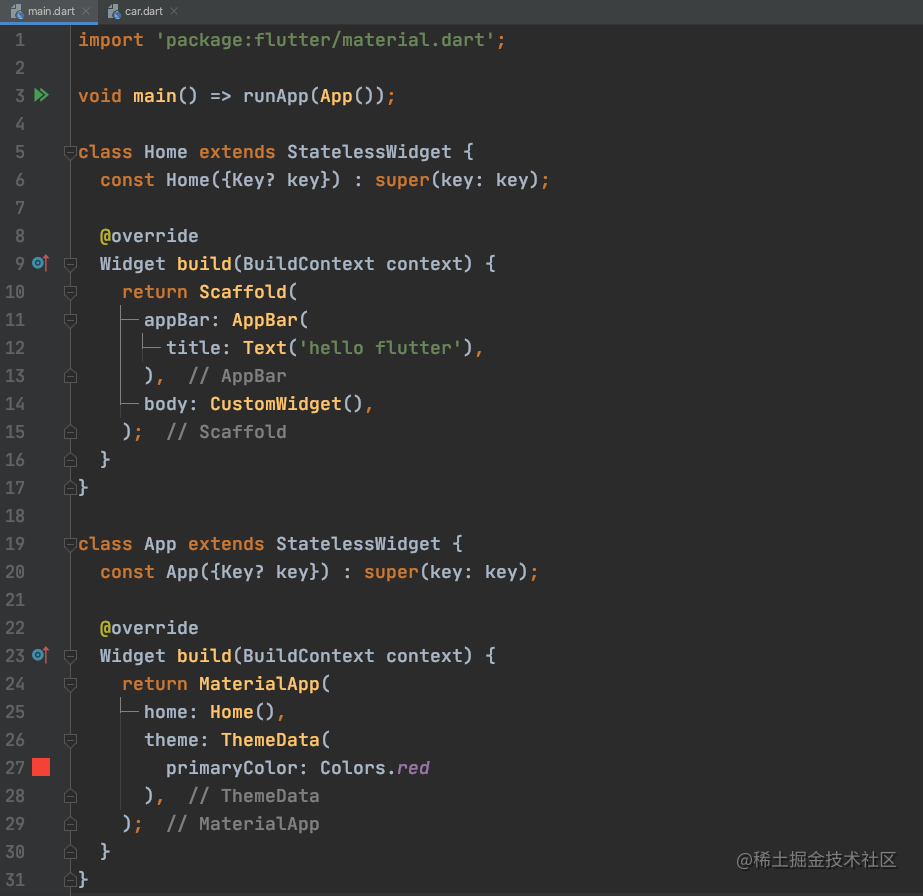Viewport: 923px width, 896px height.
Task: Fold the MaterialApp block on line 24
Action: pyautogui.click(x=70, y=684)
